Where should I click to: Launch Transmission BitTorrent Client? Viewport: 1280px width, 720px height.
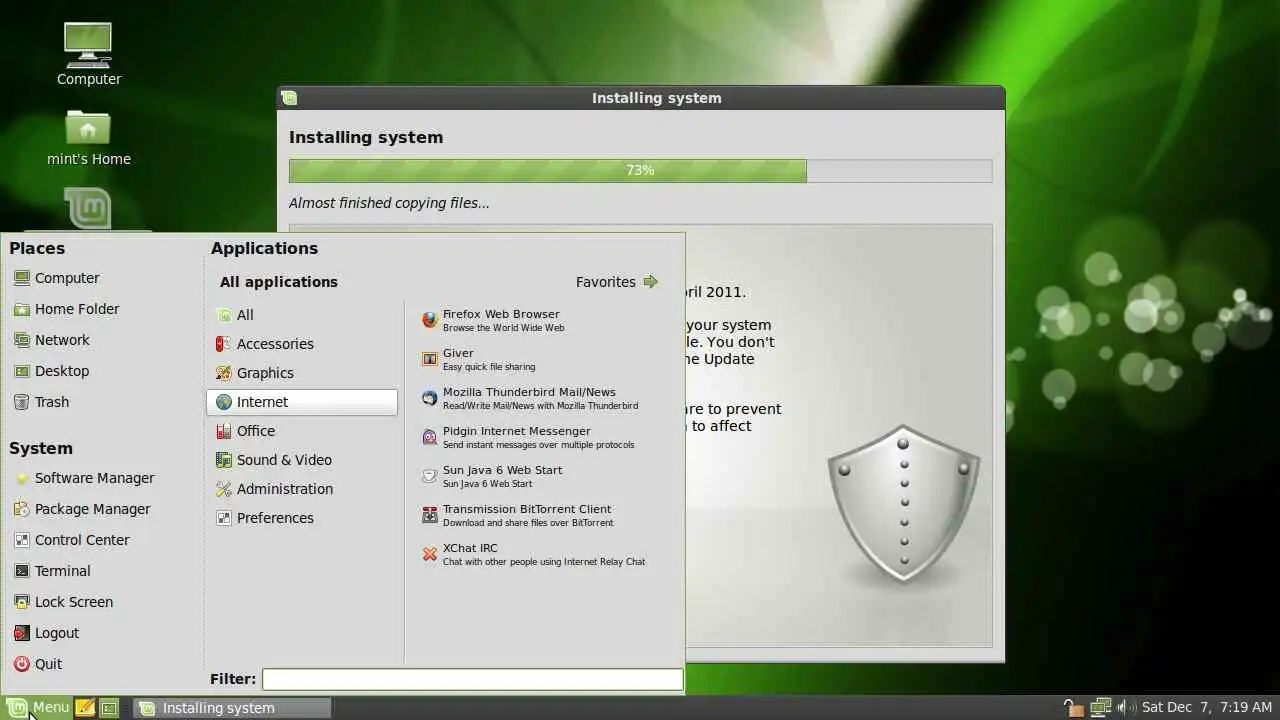click(x=517, y=515)
